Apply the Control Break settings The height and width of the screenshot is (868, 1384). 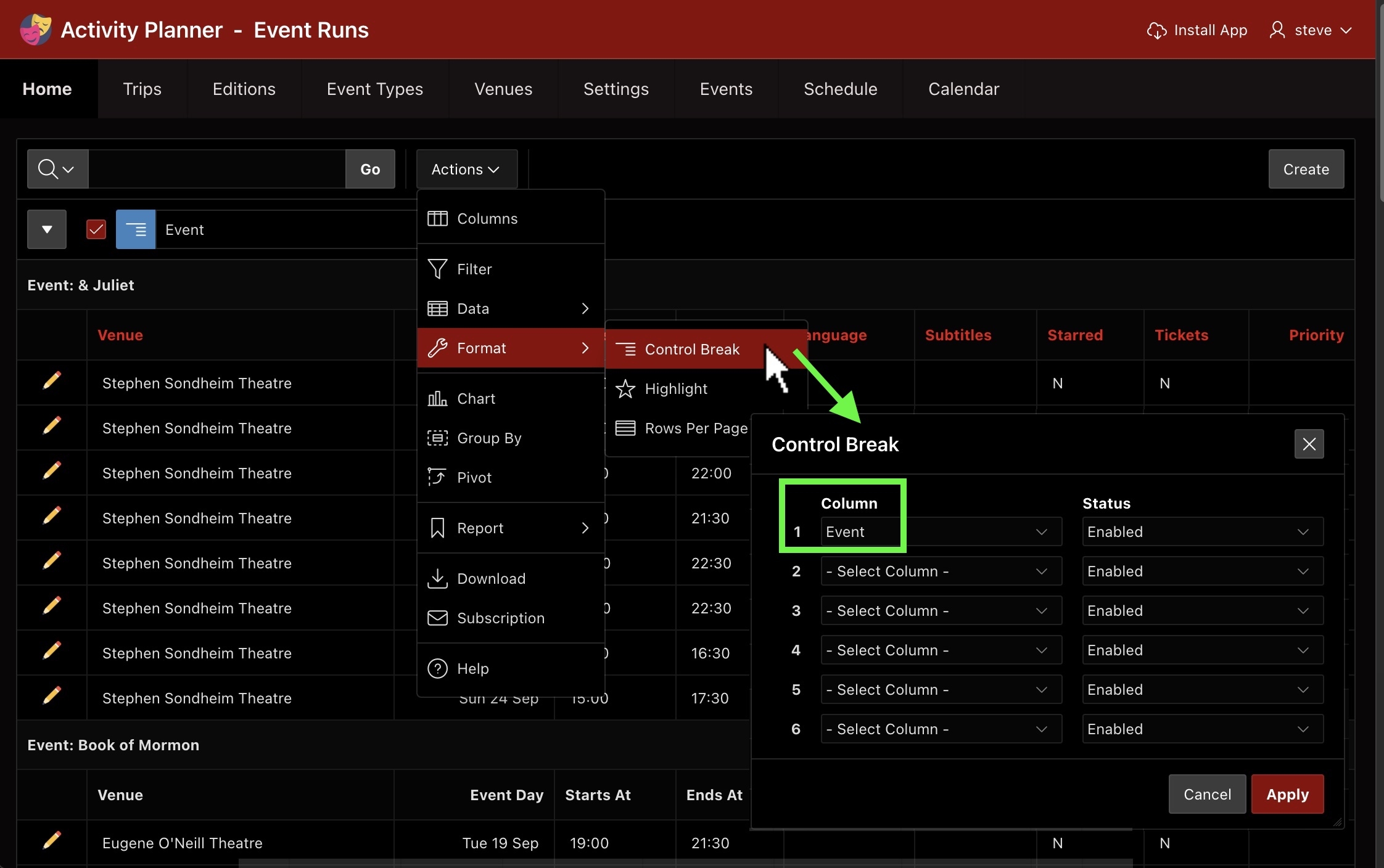click(x=1287, y=794)
